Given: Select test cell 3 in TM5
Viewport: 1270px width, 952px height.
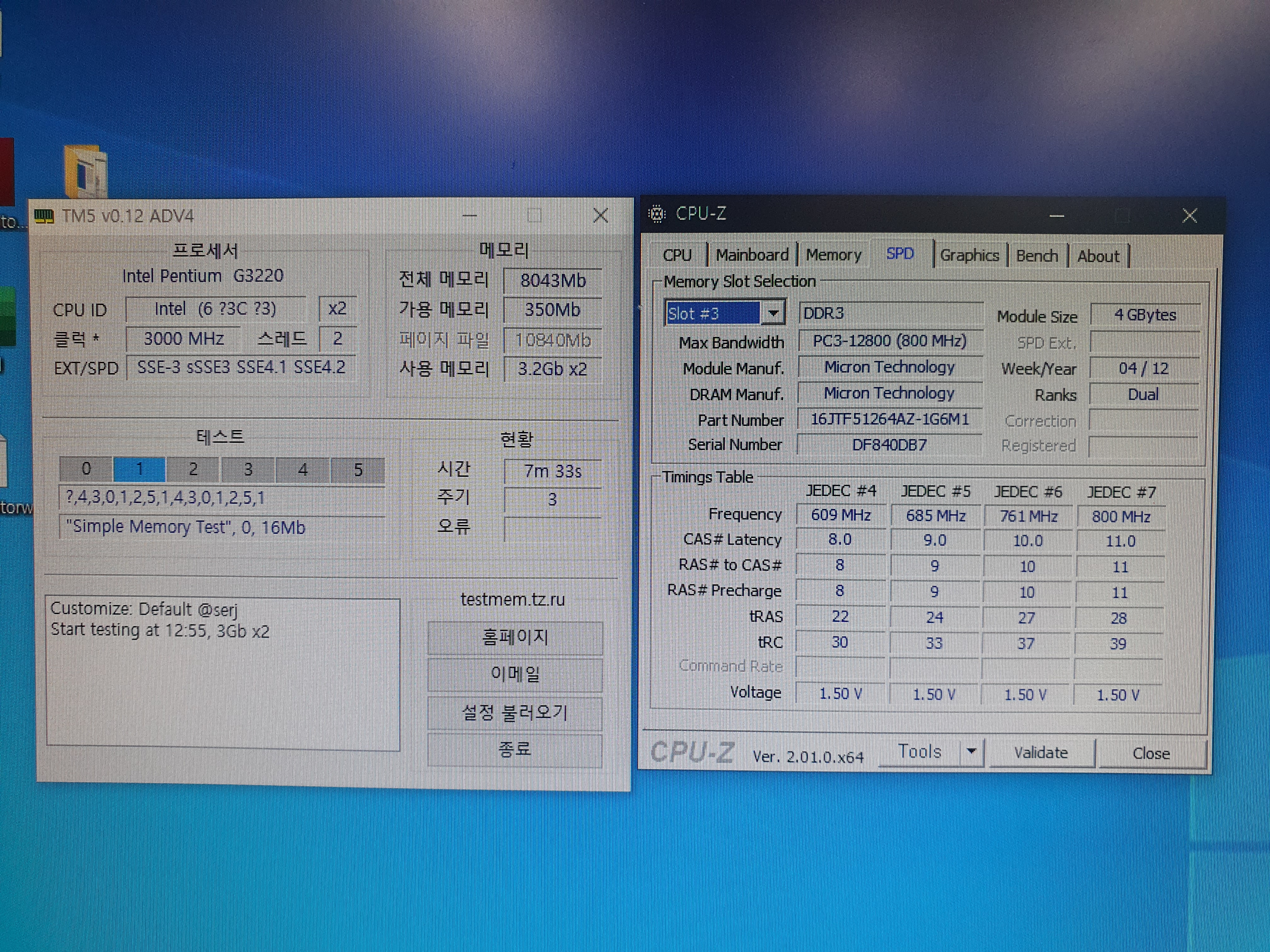Looking at the screenshot, I should pos(248,469).
